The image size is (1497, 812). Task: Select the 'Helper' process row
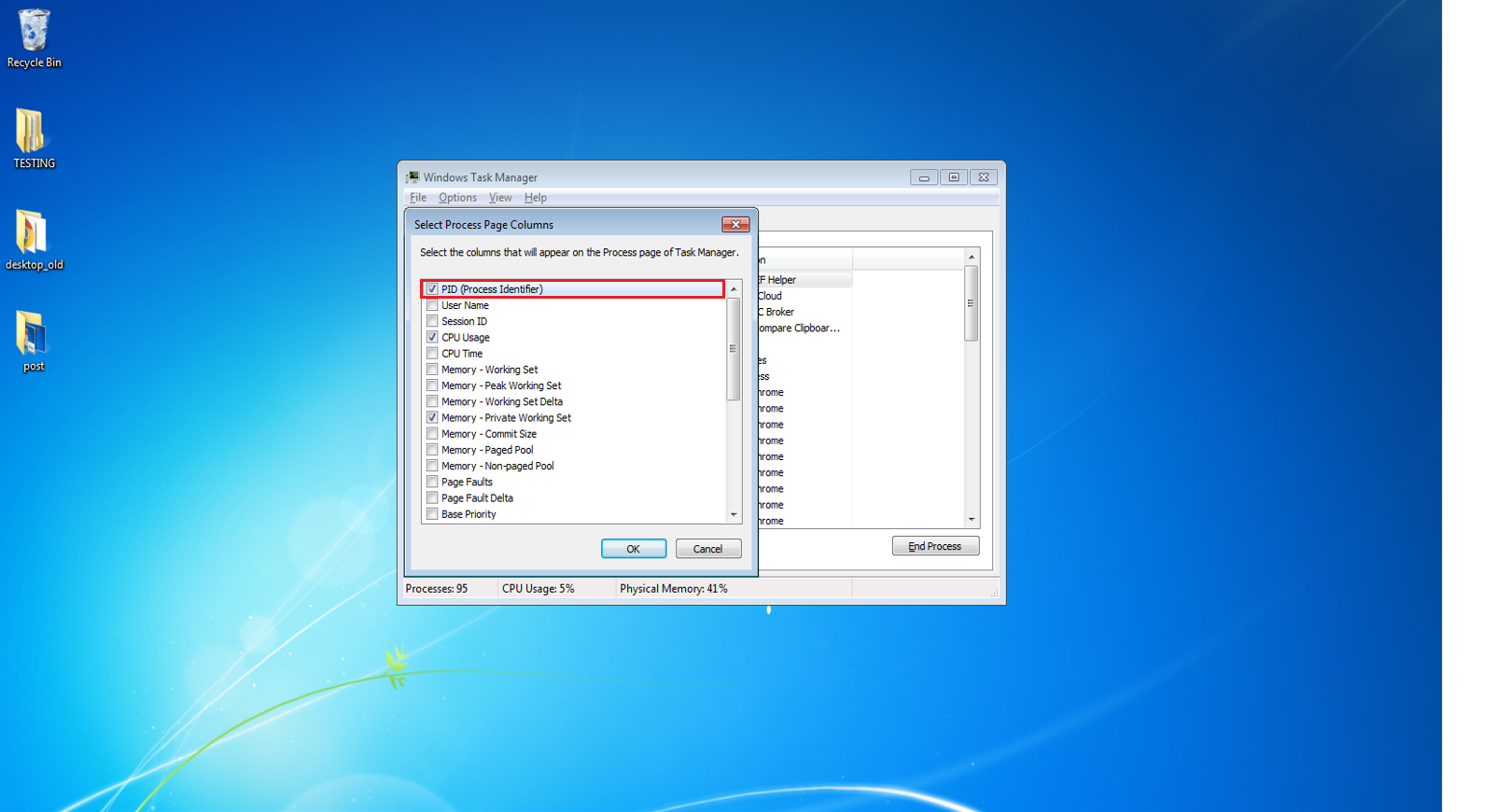(804, 280)
